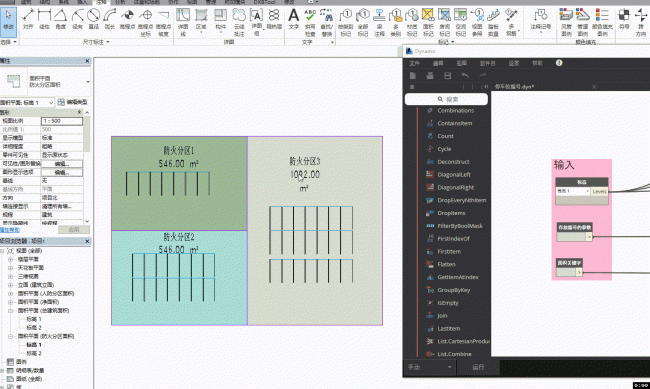Open the Color Fill Legend tool
Screen dimensions: 650x389
click(602, 22)
